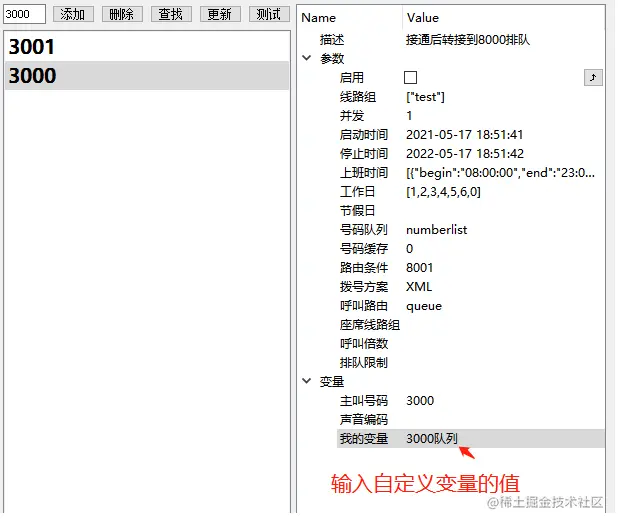Focus the input field containing 3000
Image resolution: width=618 pixels, height=524 pixels.
[24, 14]
